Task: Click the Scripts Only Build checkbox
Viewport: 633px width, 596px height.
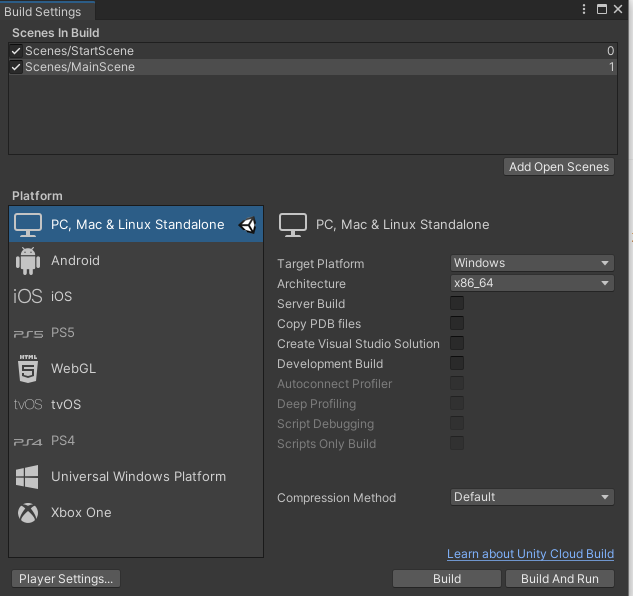Action: (x=457, y=443)
